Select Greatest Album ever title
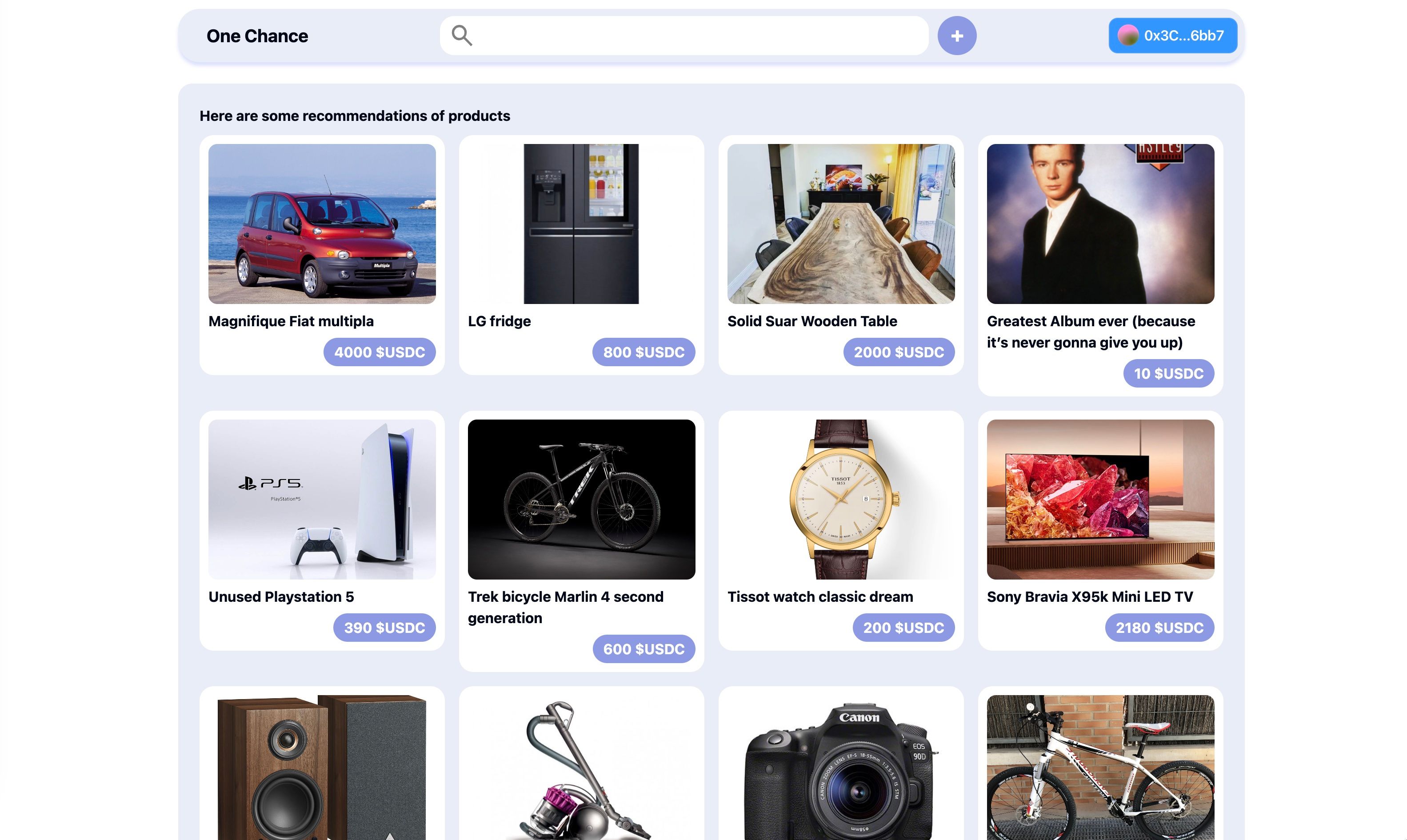1407x840 pixels. pyautogui.click(x=1091, y=332)
